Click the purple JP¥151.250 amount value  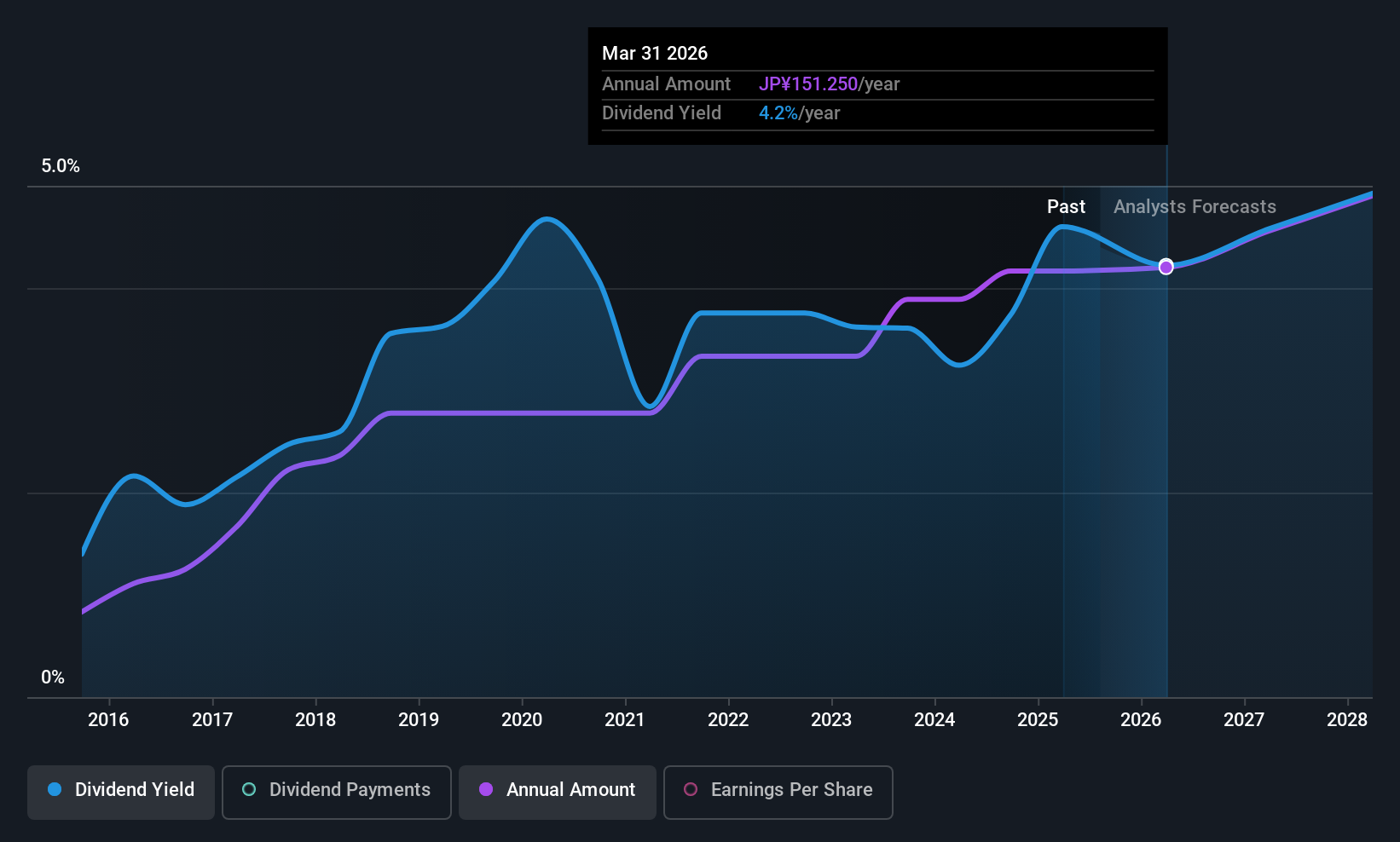click(x=808, y=84)
